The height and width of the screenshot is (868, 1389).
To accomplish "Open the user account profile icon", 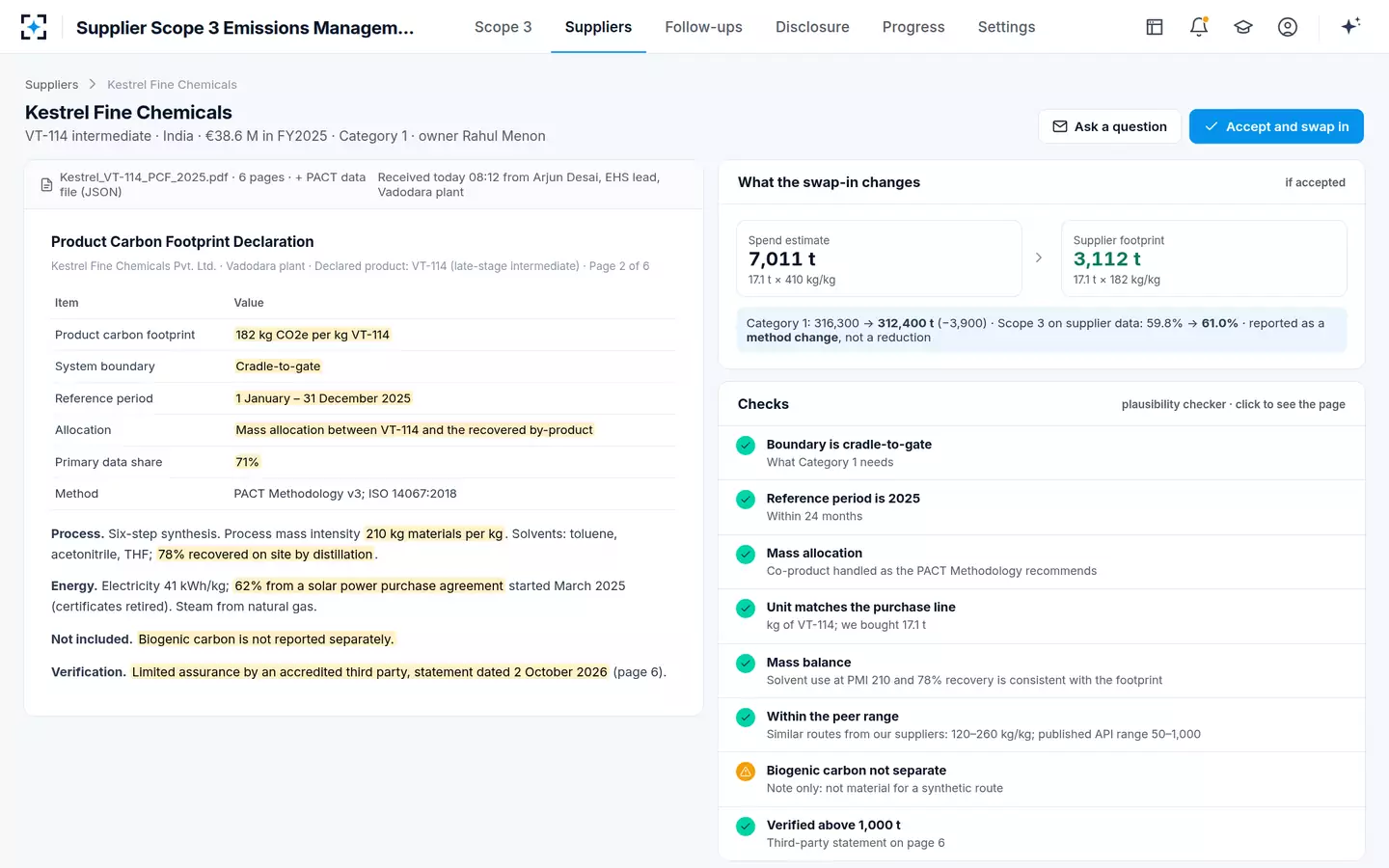I will [x=1288, y=27].
